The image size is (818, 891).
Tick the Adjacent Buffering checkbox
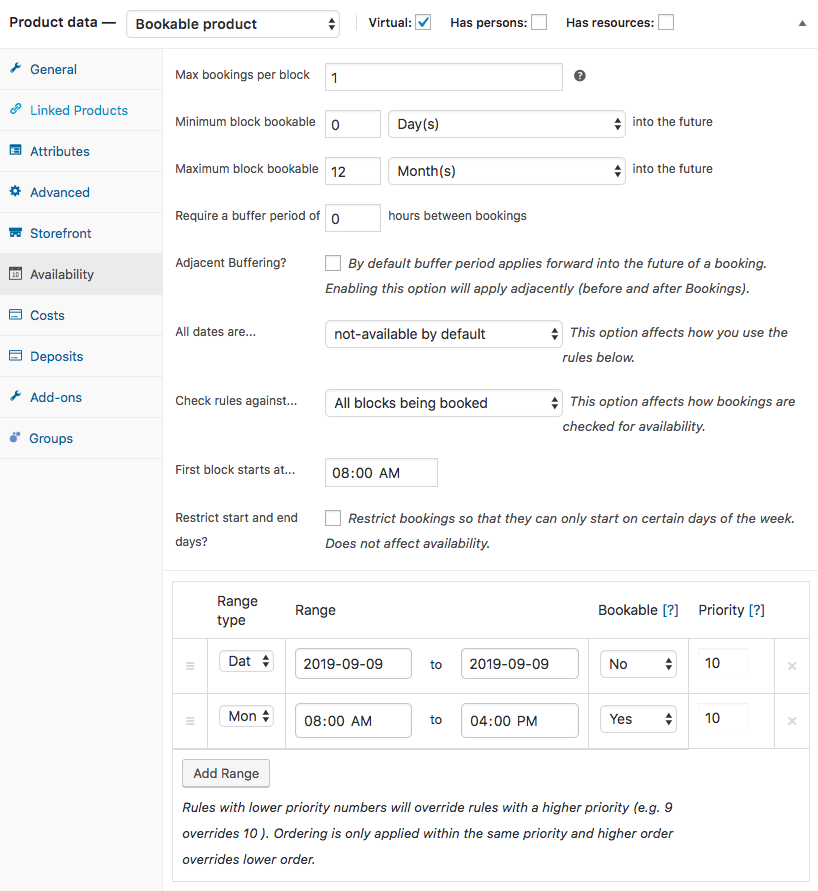tap(333, 263)
